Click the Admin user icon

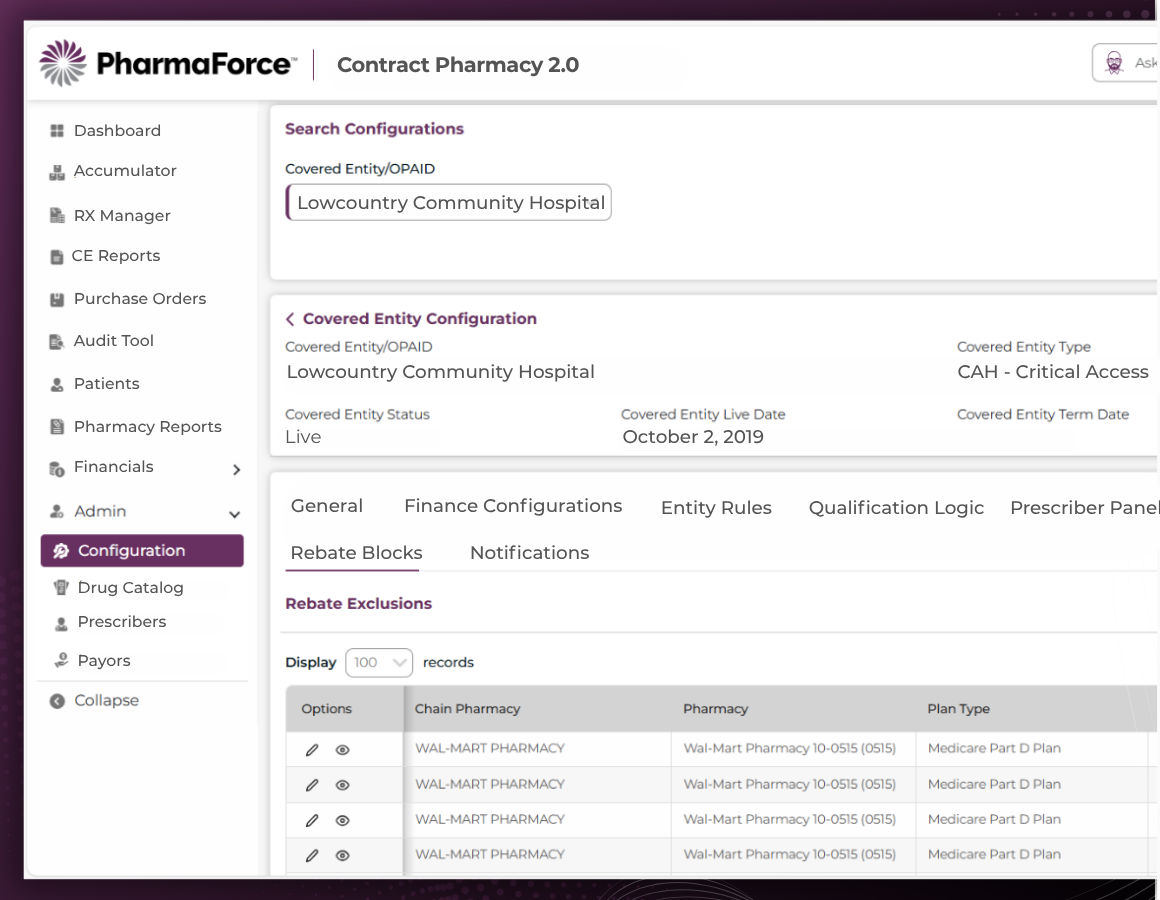click(57, 512)
